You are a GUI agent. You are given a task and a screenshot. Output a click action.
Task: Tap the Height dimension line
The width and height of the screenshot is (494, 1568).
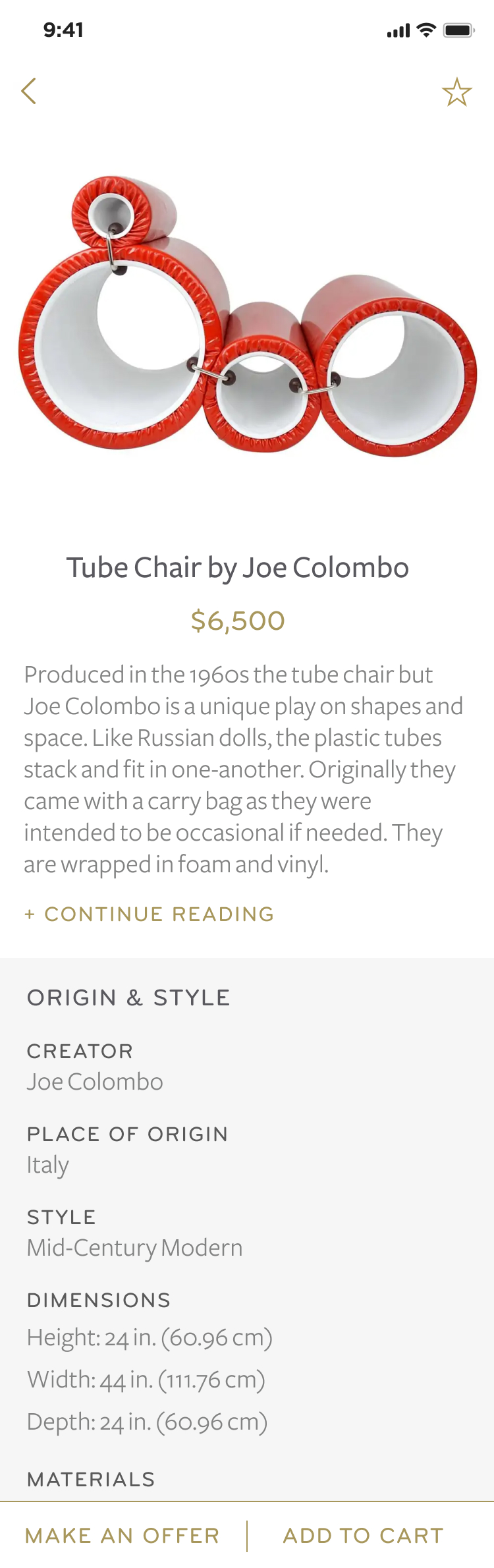[150, 1337]
